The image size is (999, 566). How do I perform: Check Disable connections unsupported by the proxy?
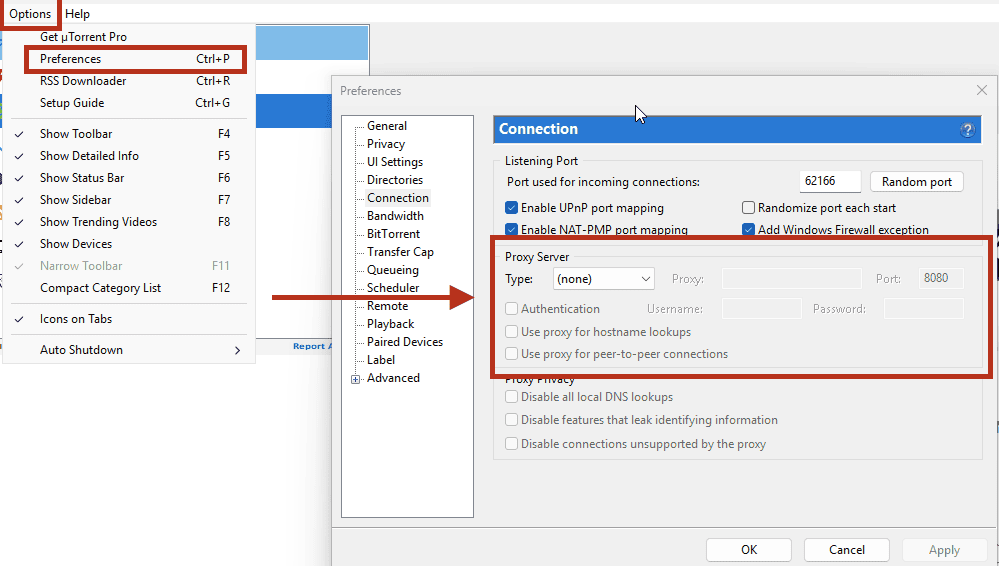click(511, 443)
